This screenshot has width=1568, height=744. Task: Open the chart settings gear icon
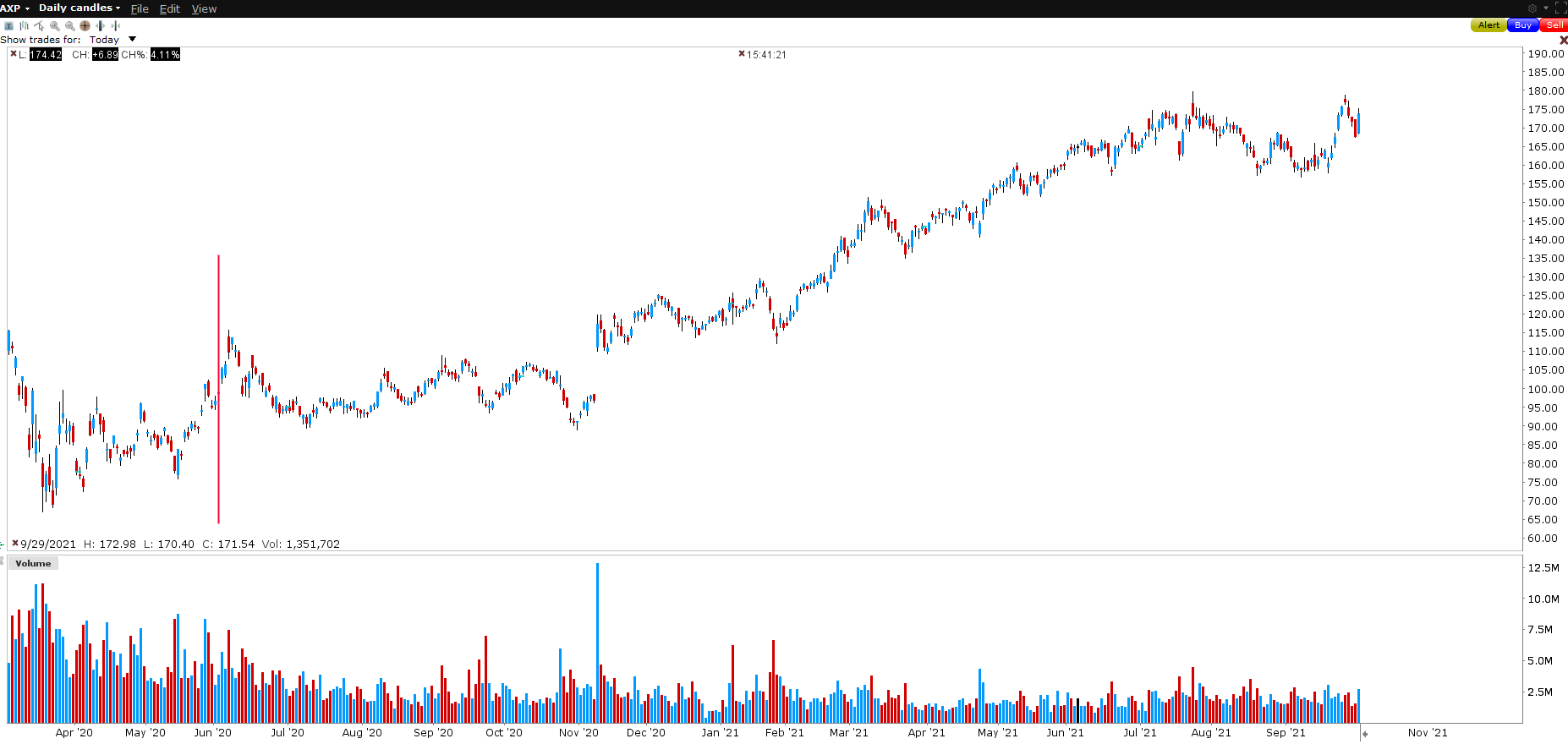1532,8
